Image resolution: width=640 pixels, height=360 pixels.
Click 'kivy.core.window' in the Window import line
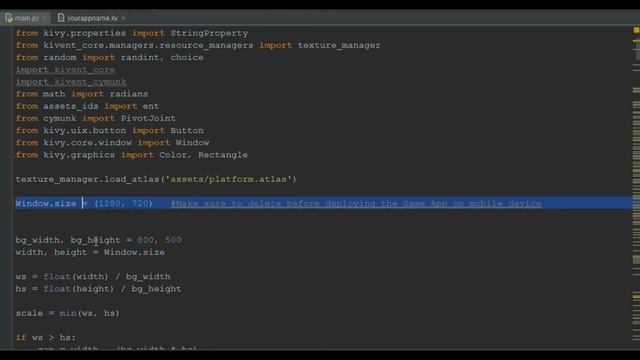[87, 143]
